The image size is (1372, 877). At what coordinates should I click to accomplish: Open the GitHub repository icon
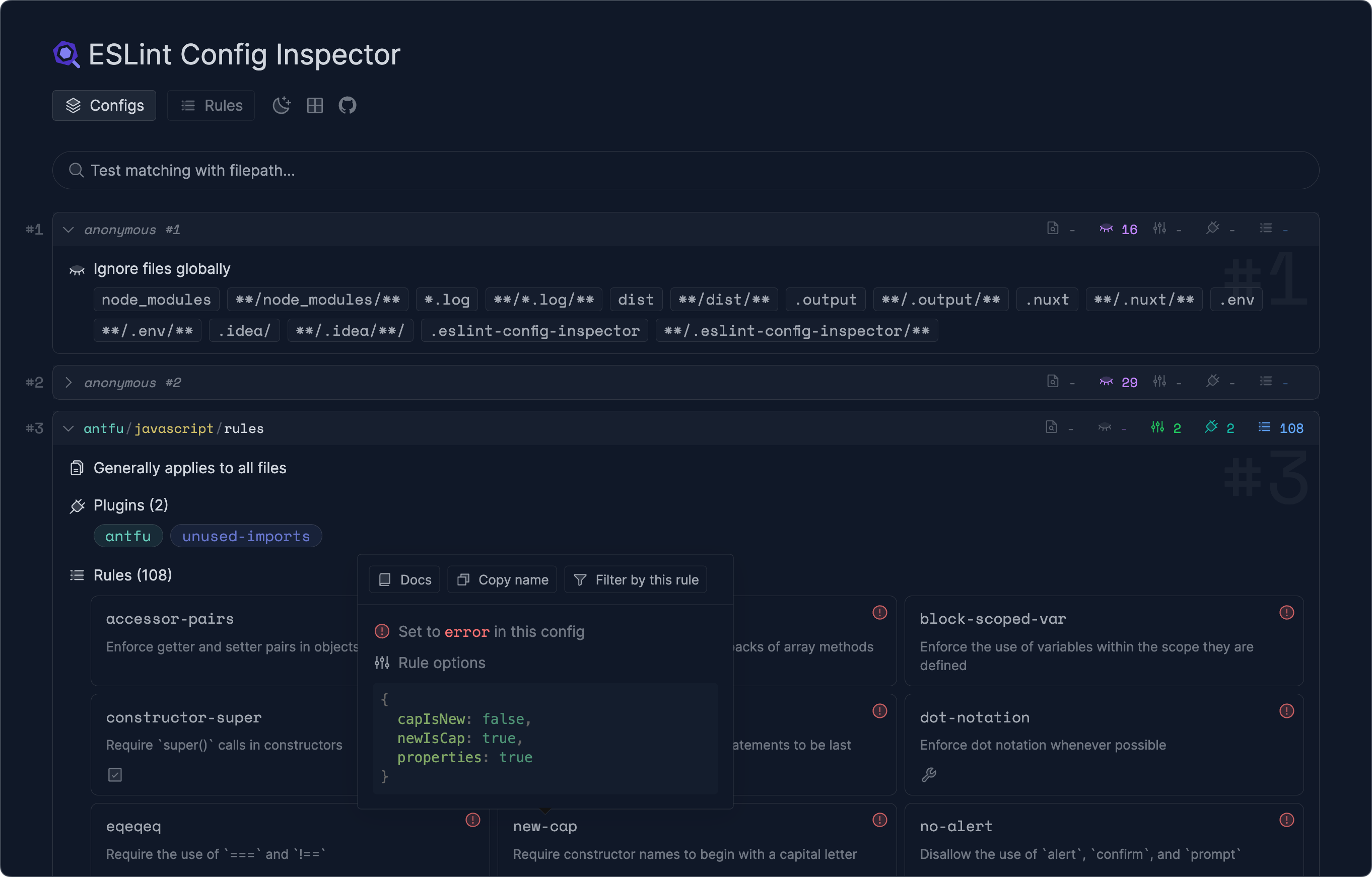pyautogui.click(x=348, y=105)
